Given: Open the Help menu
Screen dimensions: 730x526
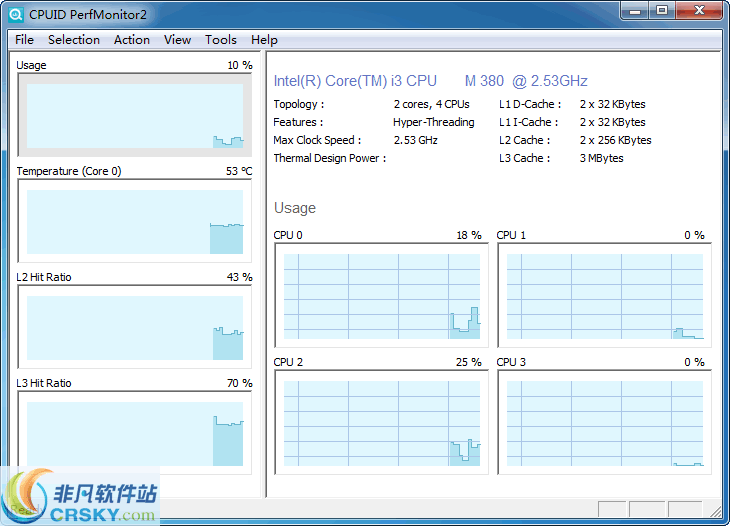Looking at the screenshot, I should (x=264, y=40).
